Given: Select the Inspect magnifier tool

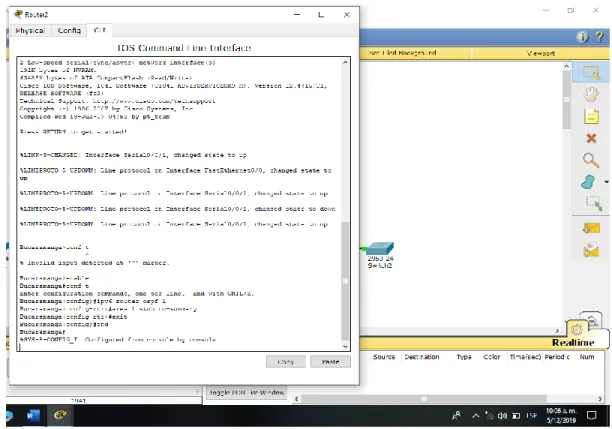Looking at the screenshot, I should 591,160.
